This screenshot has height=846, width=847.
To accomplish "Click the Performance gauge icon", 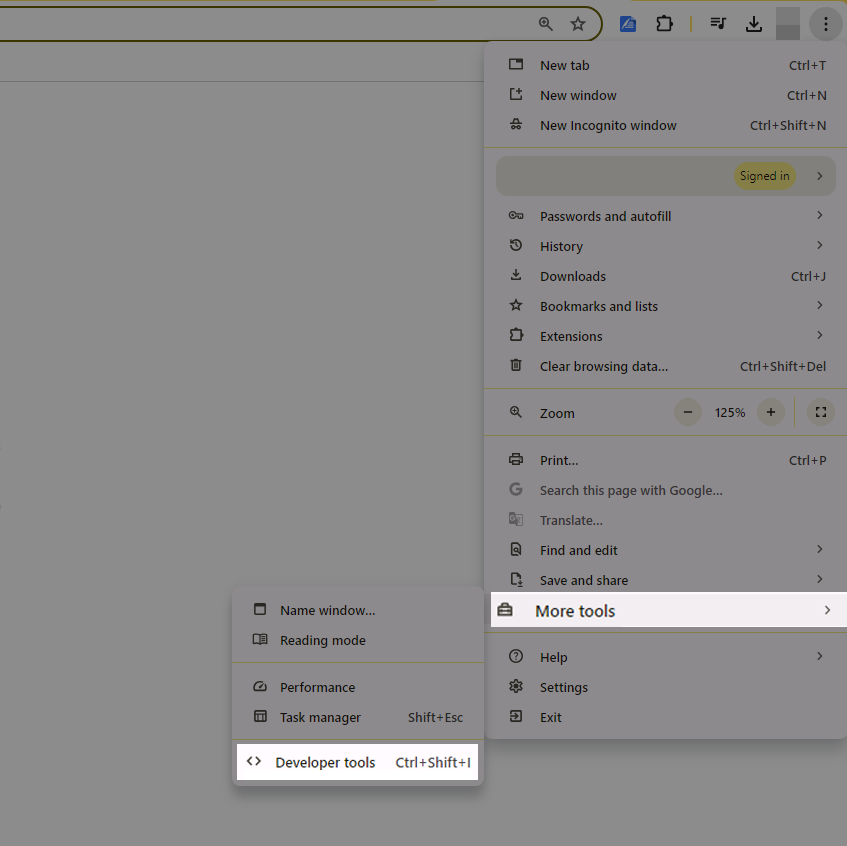I will [x=260, y=687].
